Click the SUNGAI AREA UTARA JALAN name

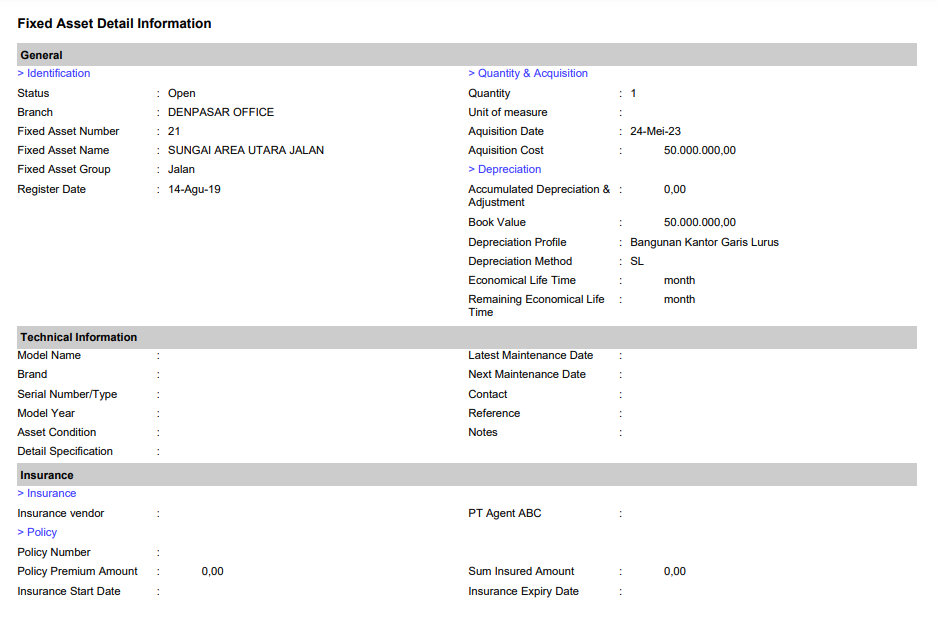(245, 150)
